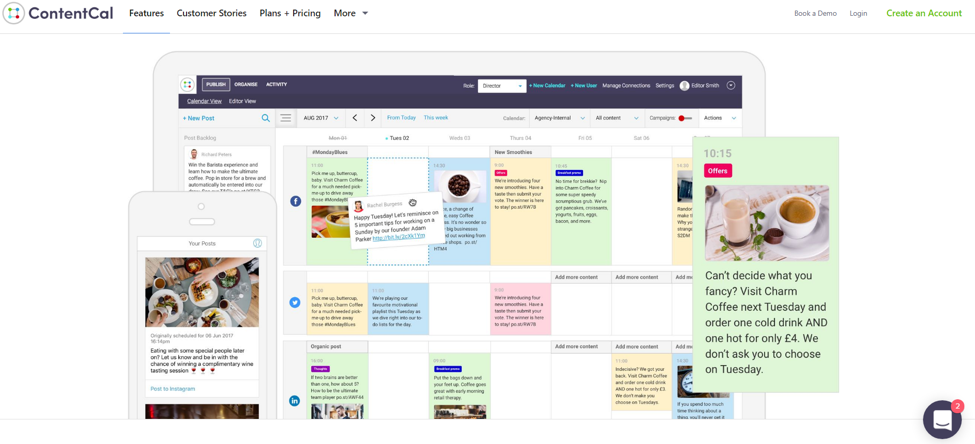The height and width of the screenshot is (444, 975).
Task: Click the Editor Smith avatar
Action: click(x=684, y=86)
